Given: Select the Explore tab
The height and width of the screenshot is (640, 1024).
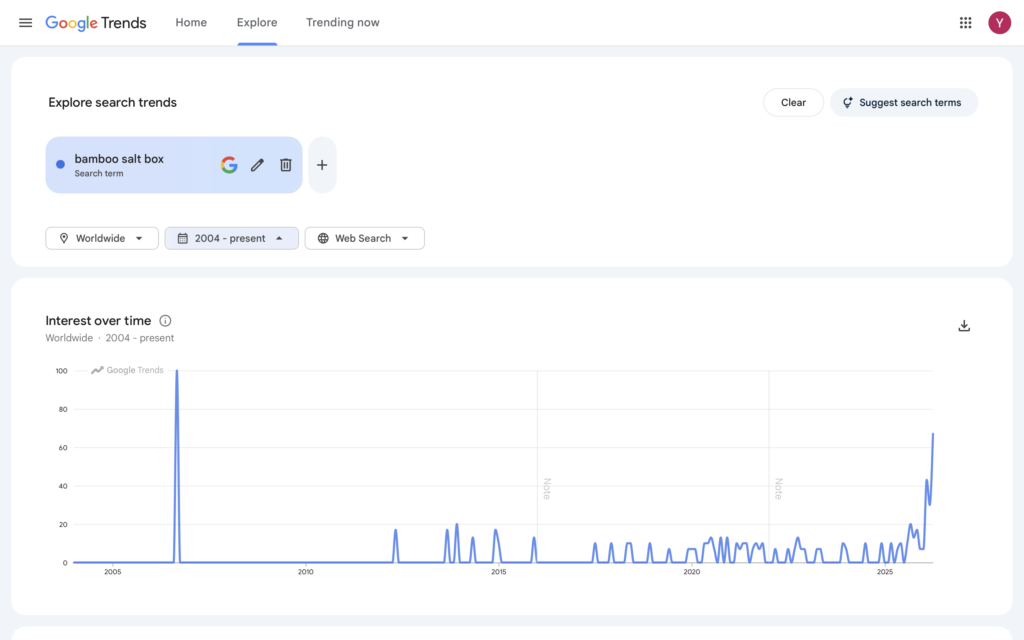Looking at the screenshot, I should pos(257,23).
